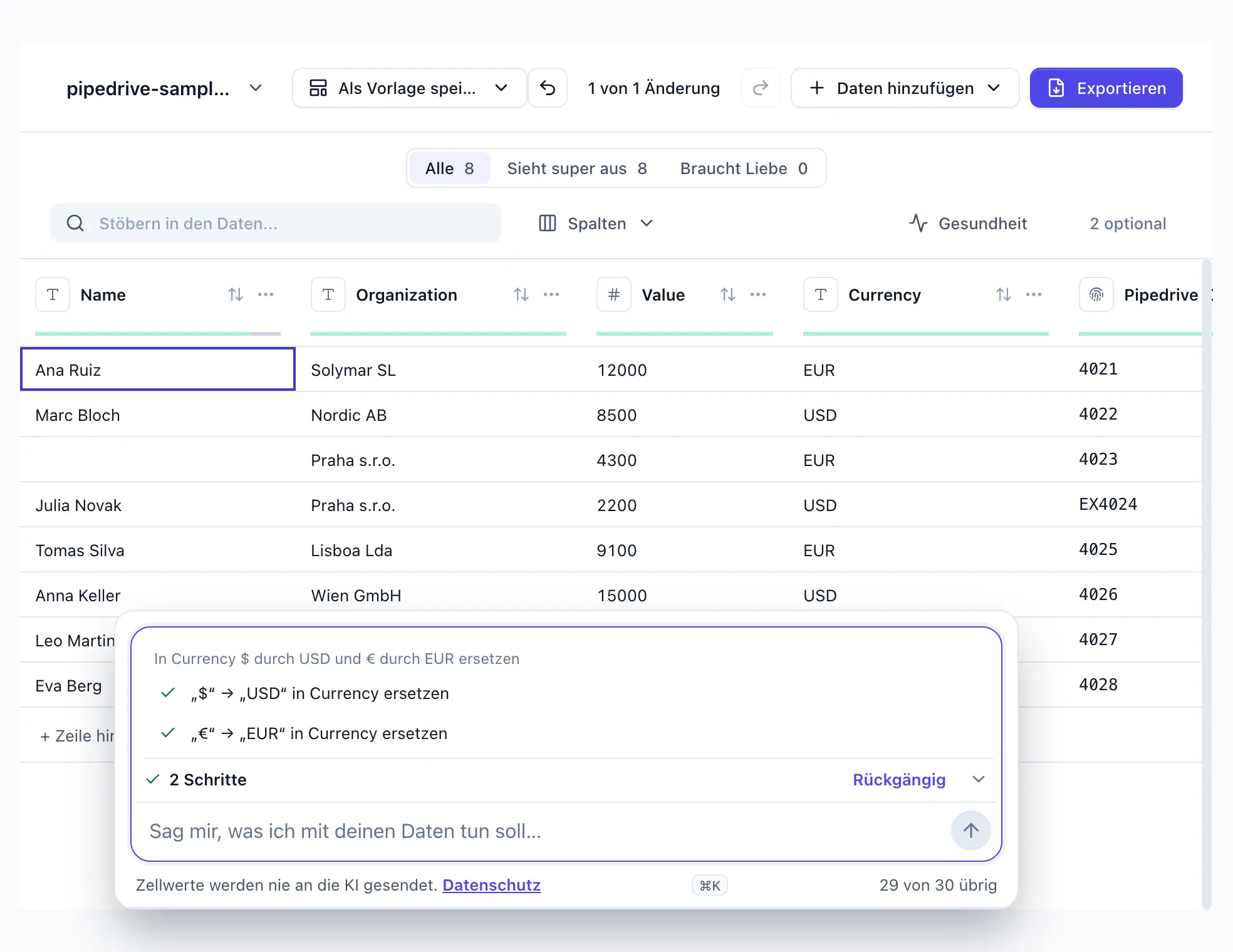This screenshot has height=952, width=1233.
Task: Open the pipedrive-sampl... file dropdown
Action: pos(165,88)
